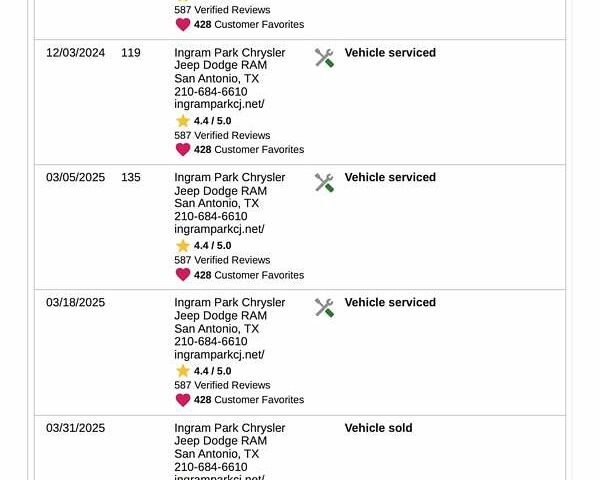The image size is (600, 480).
Task: Click the star rating icon in 03/18/2025 entry
Action: pos(183,371)
